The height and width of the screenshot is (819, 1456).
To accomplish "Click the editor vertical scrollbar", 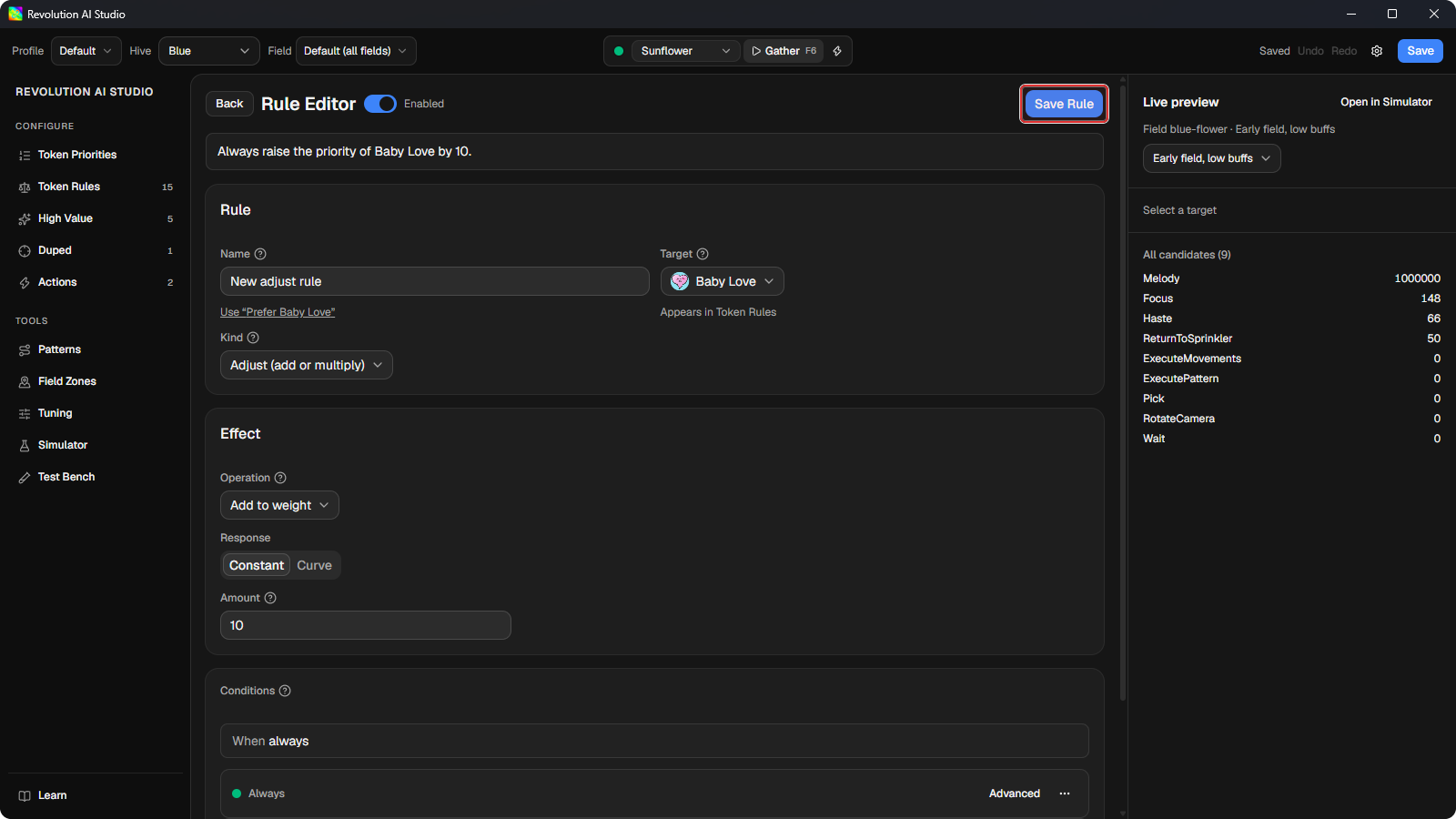I will tap(1123, 391).
